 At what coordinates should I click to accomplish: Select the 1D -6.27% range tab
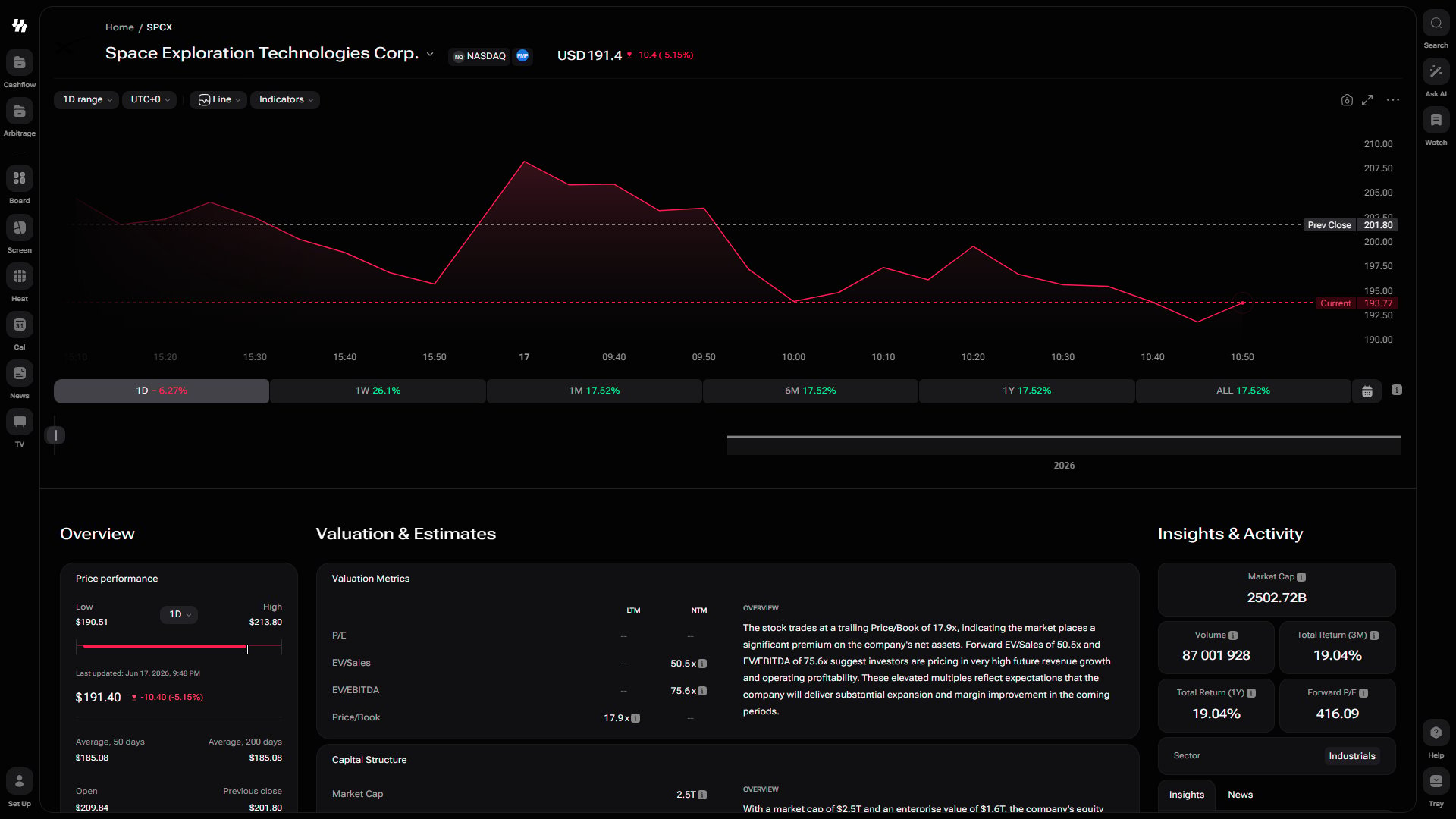pos(162,391)
